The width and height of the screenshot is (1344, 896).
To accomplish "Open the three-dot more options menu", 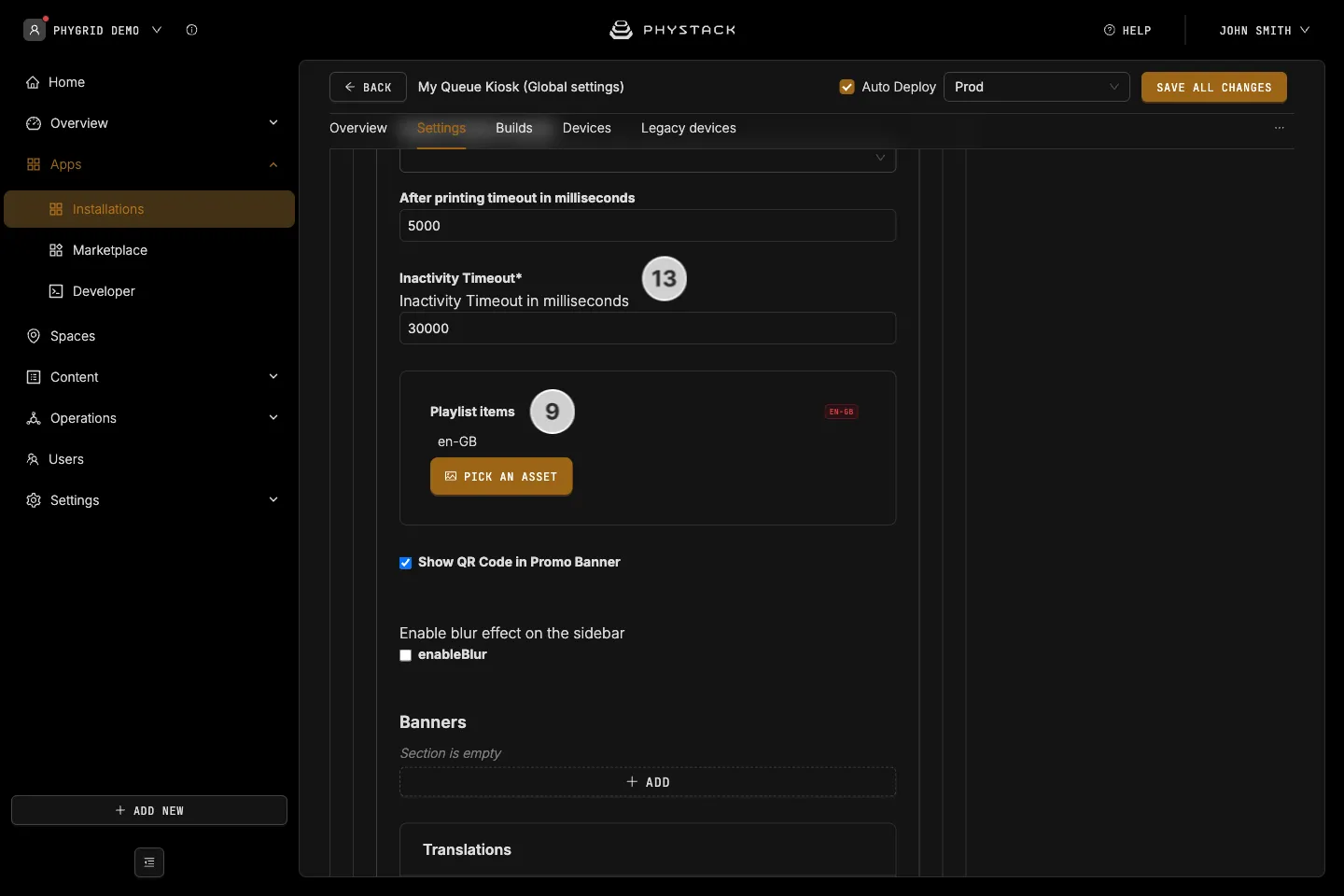I will tap(1280, 128).
